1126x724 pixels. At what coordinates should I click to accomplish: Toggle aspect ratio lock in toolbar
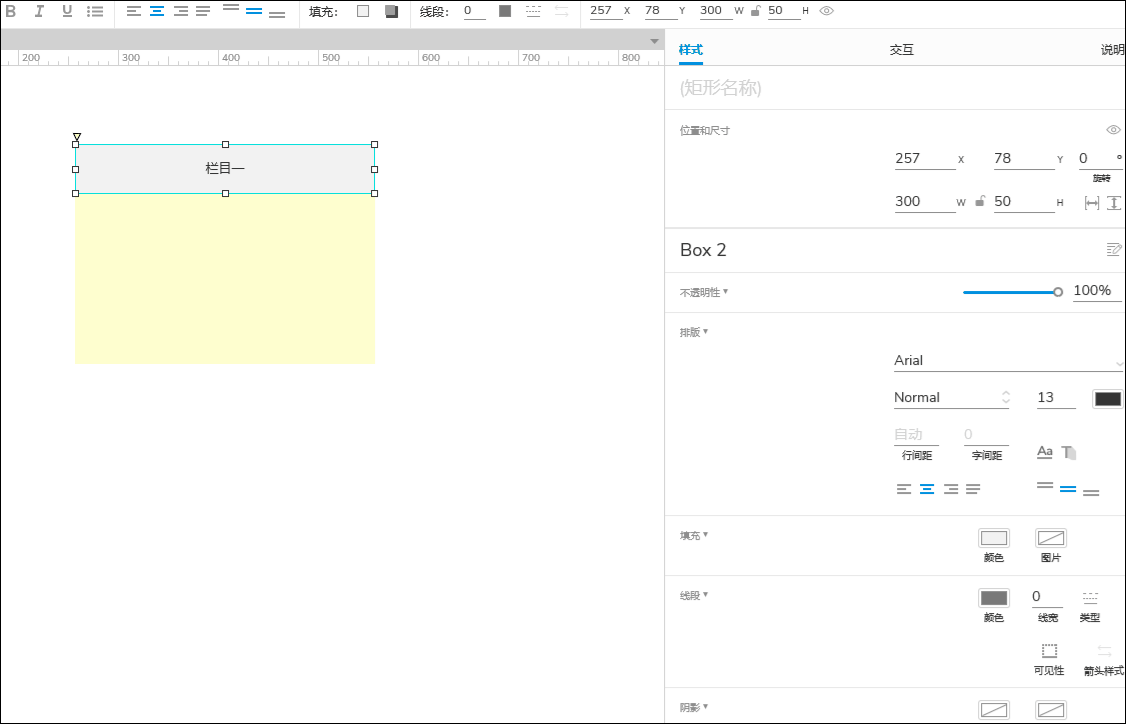click(x=755, y=11)
